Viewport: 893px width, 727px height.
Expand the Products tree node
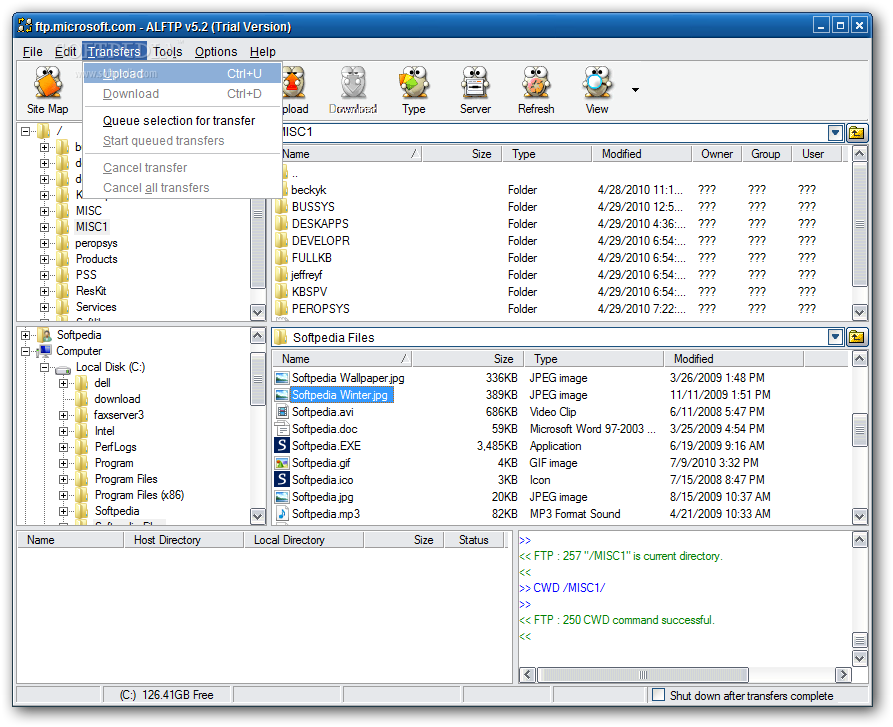click(44, 259)
